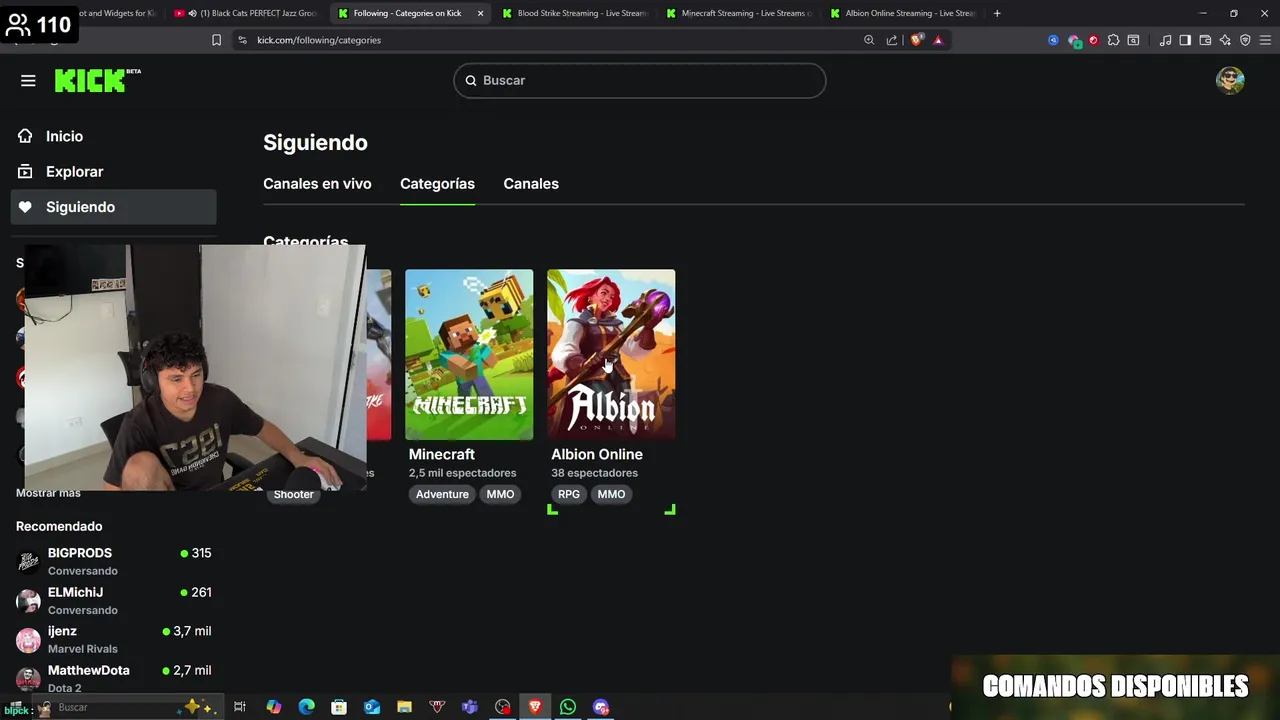Click the kick.com address bar URL
This screenshot has height=720, width=1280.
point(319,40)
